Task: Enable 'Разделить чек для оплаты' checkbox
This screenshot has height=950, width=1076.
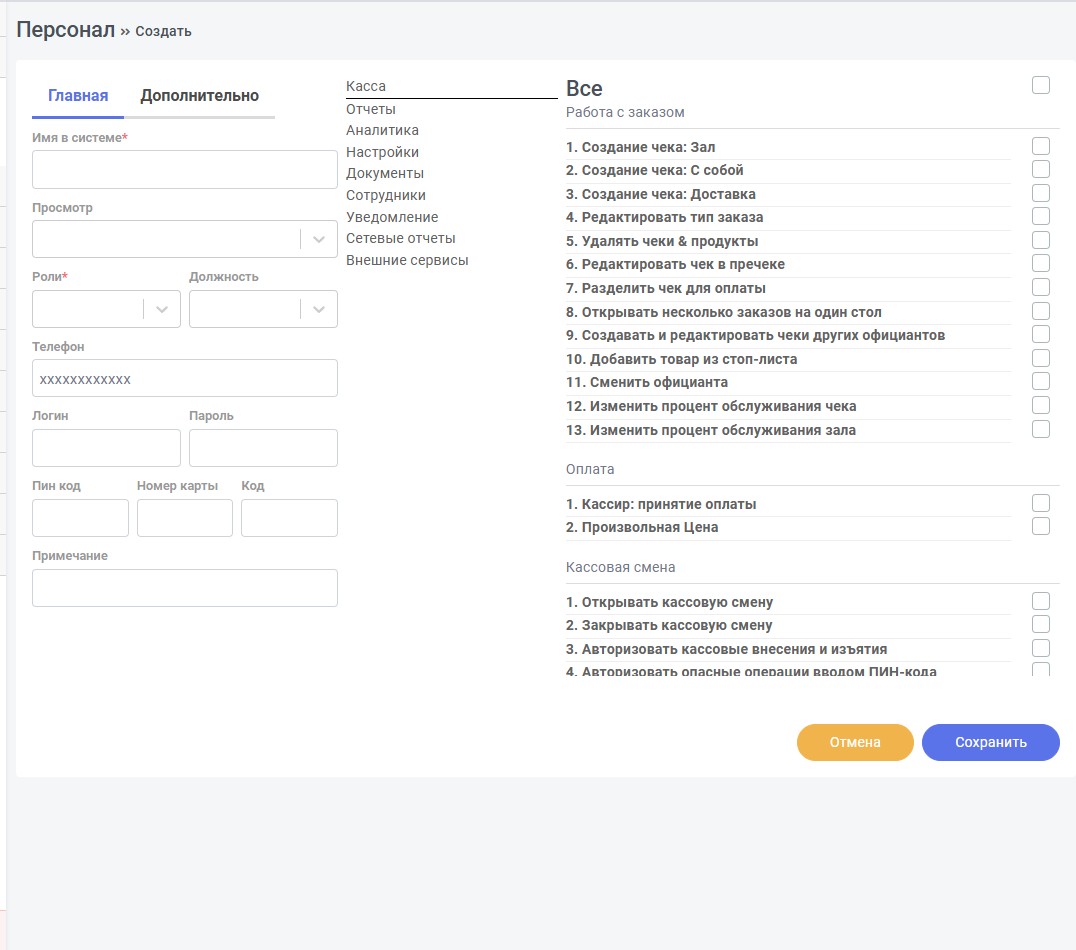Action: 1040,287
